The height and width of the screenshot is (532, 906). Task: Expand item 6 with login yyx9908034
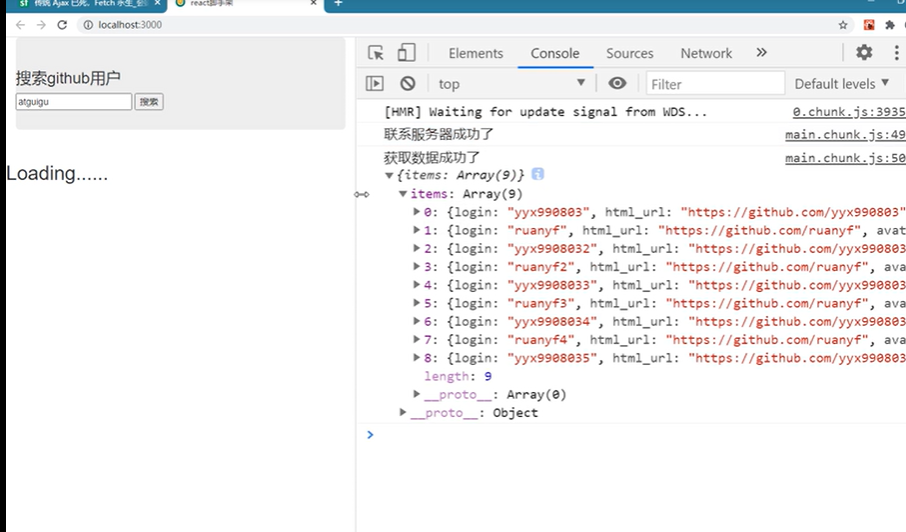pos(416,321)
